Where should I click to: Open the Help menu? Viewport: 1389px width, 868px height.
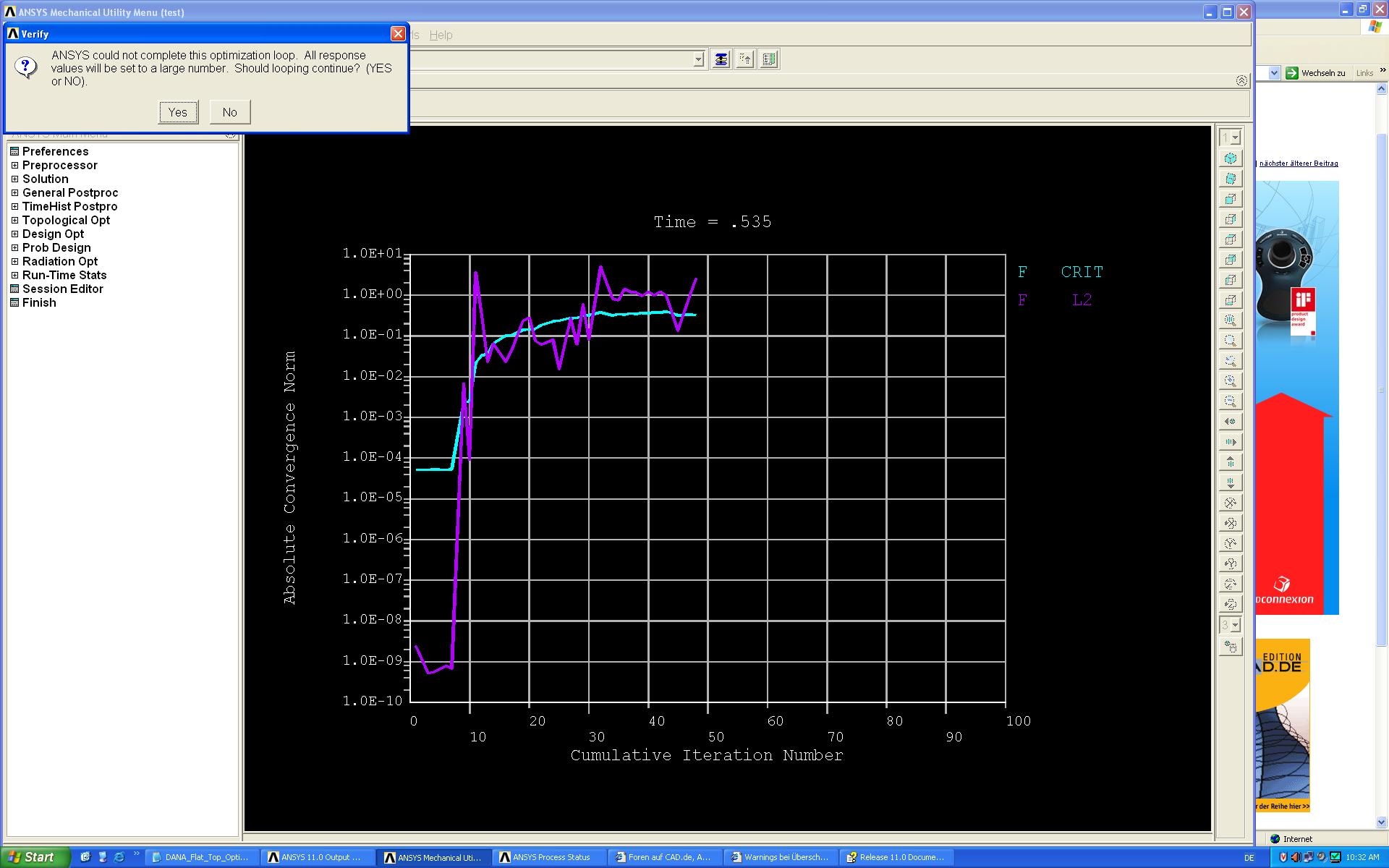pos(441,35)
